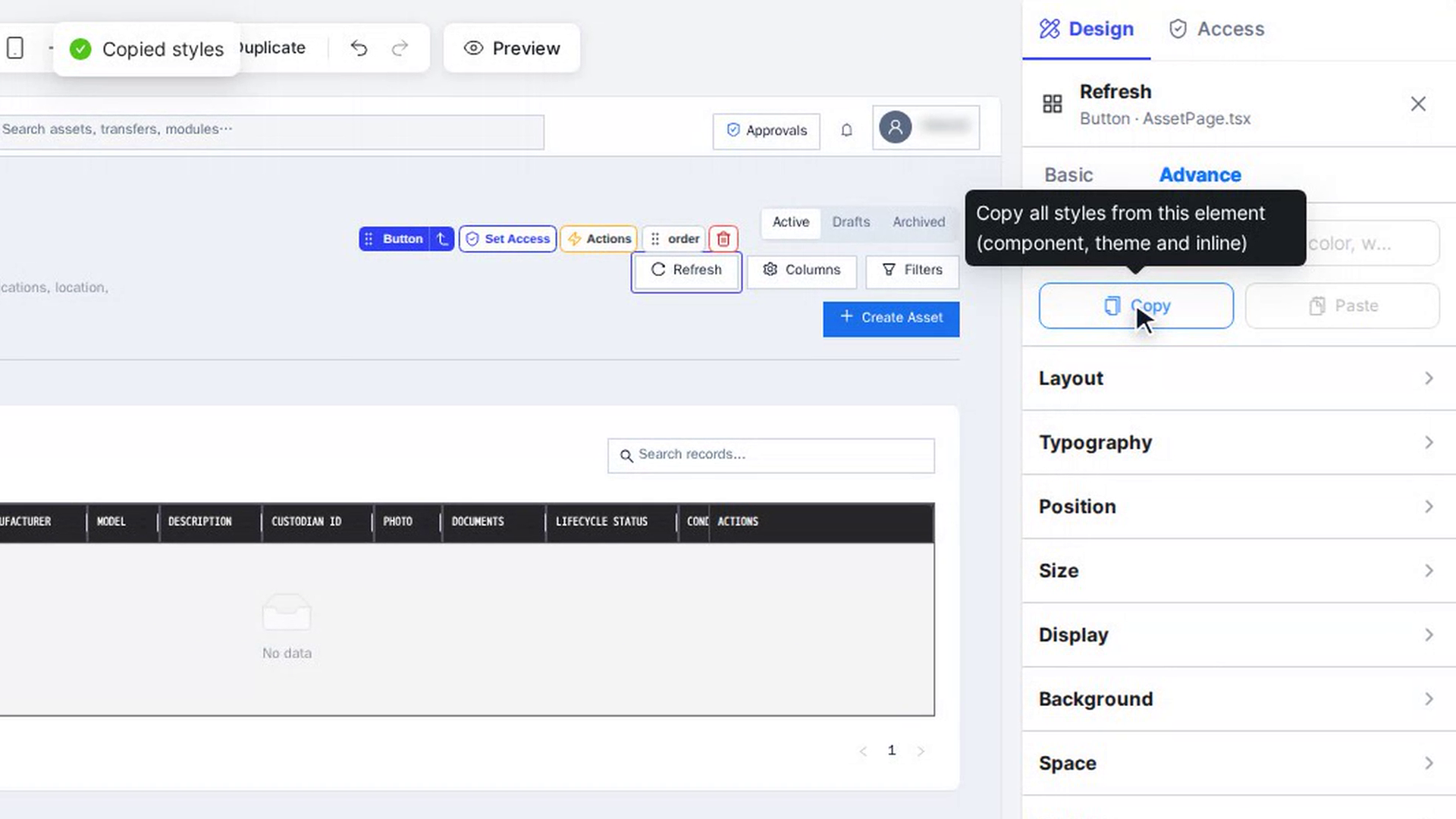
Task: Copy styles with the Copy button
Action: [x=1136, y=306]
